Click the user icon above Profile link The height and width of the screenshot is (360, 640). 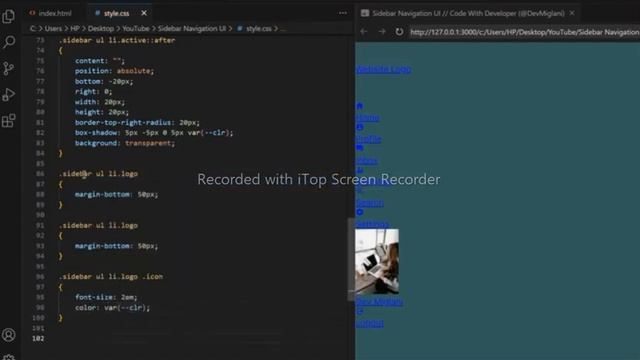360,127
